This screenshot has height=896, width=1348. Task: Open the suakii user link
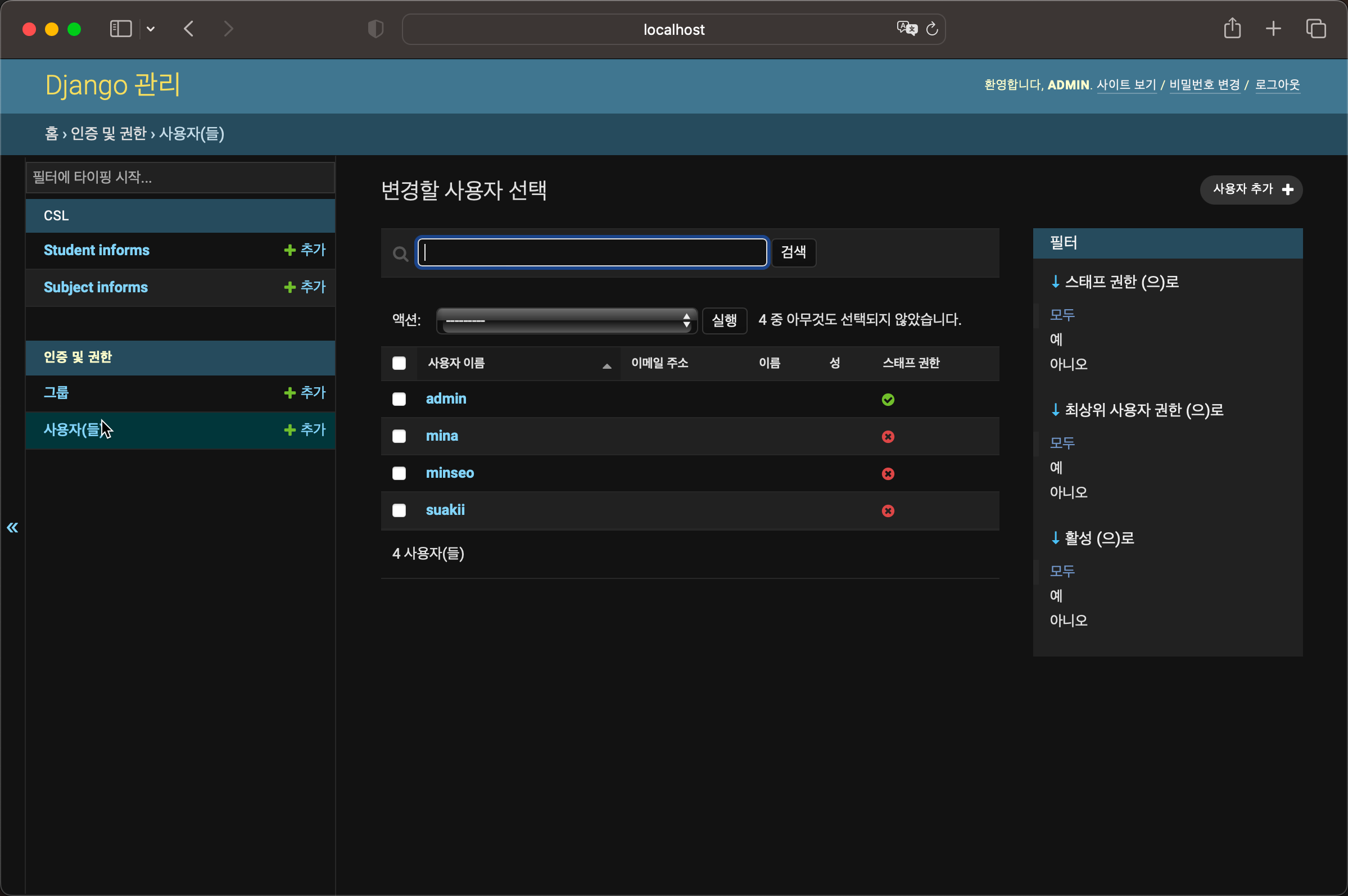445,510
